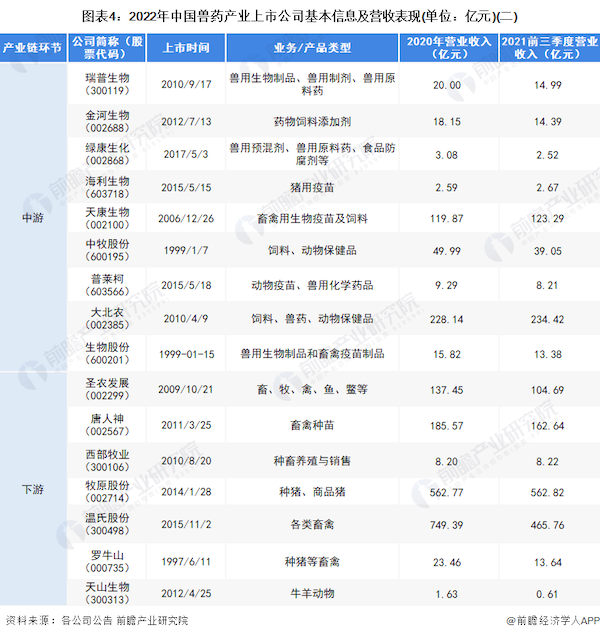Click 2020 revenue value 749.39
The image size is (600, 637).
446,525
